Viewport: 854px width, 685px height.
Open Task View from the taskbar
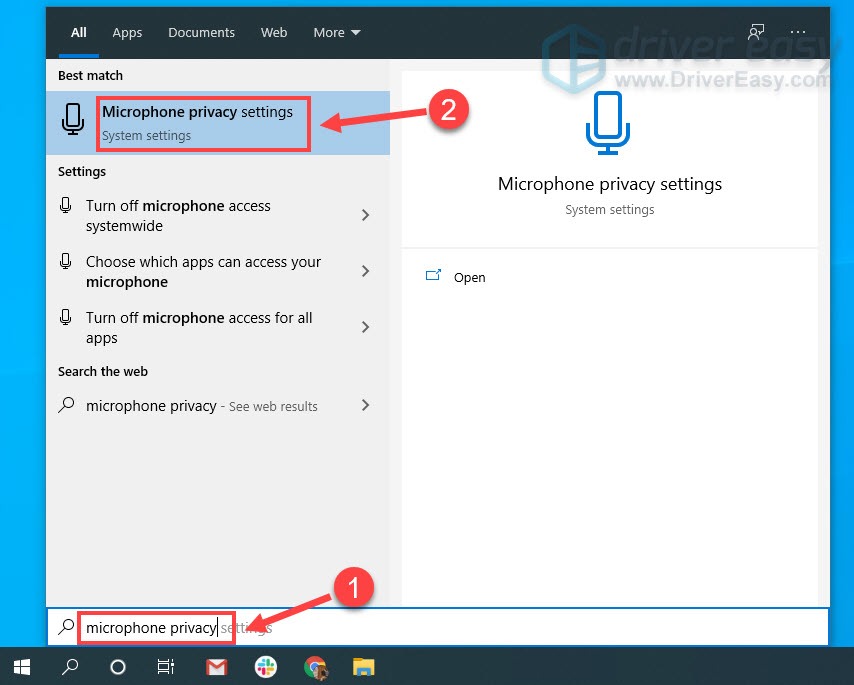click(x=166, y=667)
